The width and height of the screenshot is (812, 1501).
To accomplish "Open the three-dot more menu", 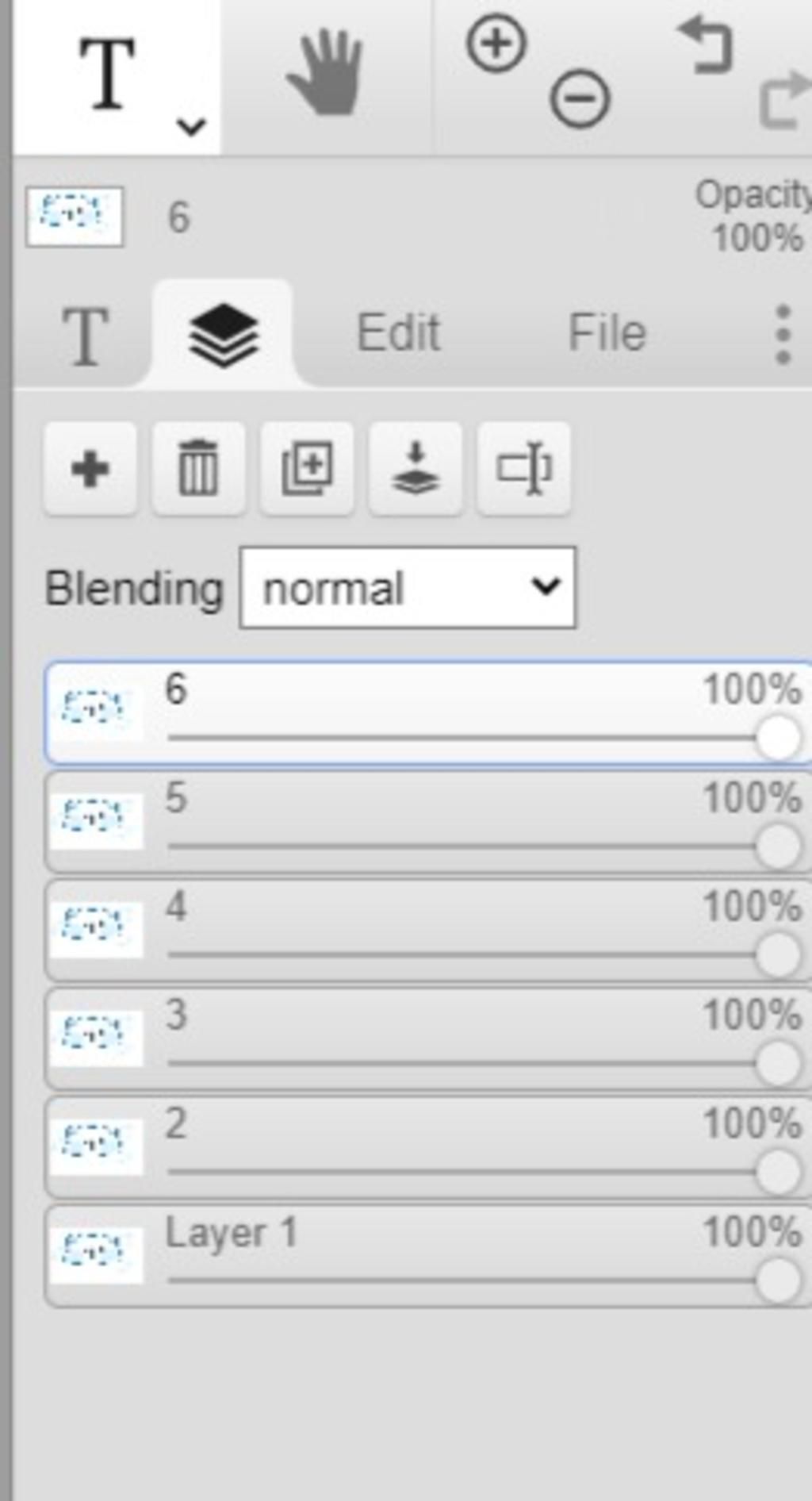I will [783, 334].
